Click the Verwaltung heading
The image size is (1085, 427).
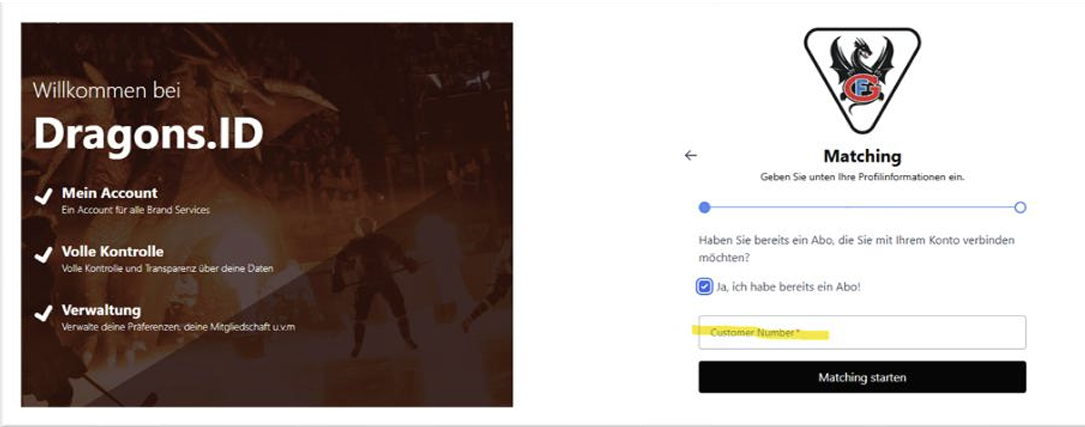pos(101,310)
